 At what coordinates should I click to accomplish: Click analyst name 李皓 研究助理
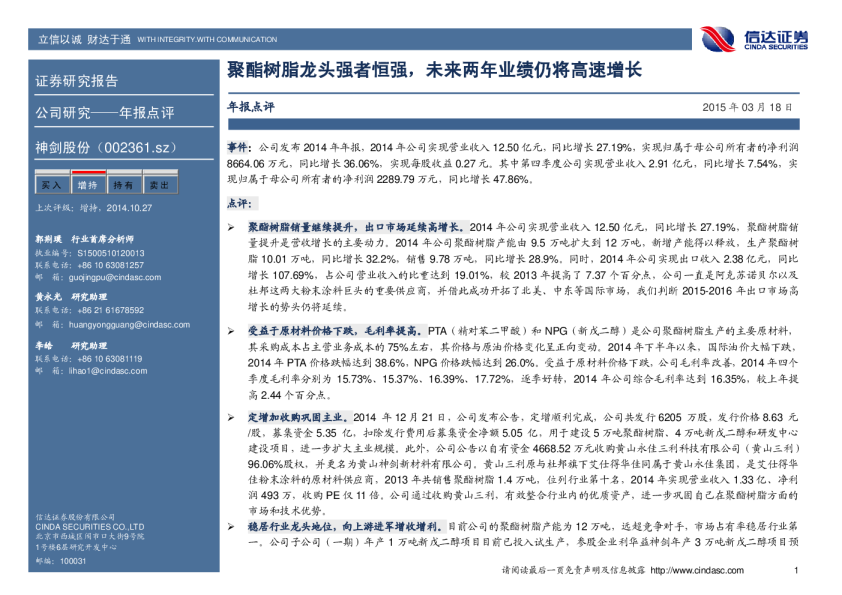click(71, 346)
